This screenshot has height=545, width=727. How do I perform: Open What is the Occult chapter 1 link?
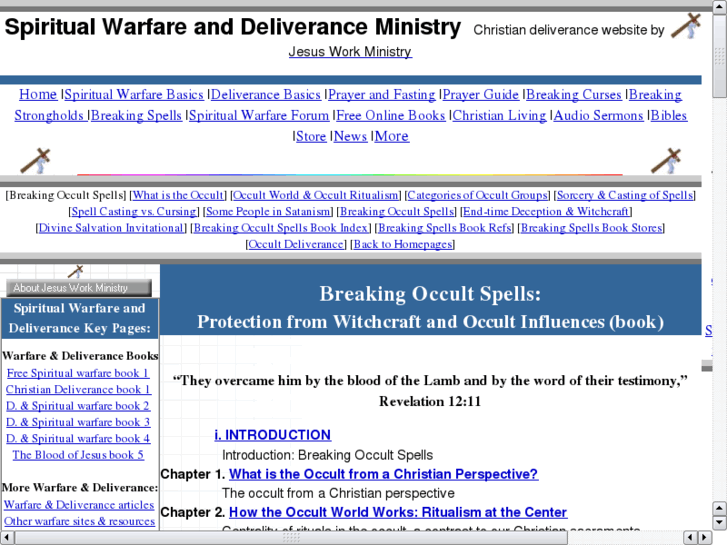click(x=383, y=474)
